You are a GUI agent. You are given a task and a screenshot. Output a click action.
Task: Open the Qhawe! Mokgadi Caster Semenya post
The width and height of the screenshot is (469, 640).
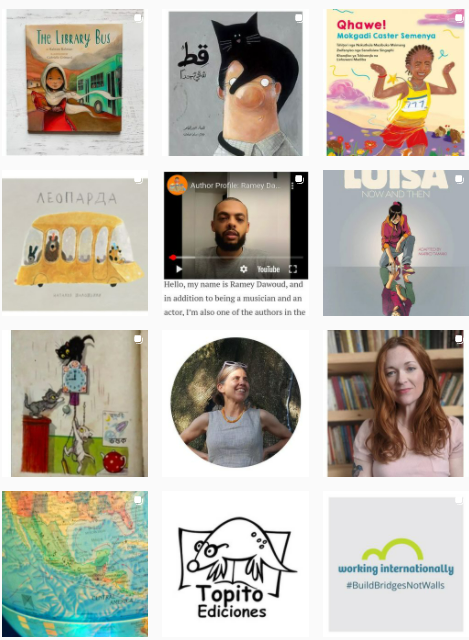(x=395, y=82)
